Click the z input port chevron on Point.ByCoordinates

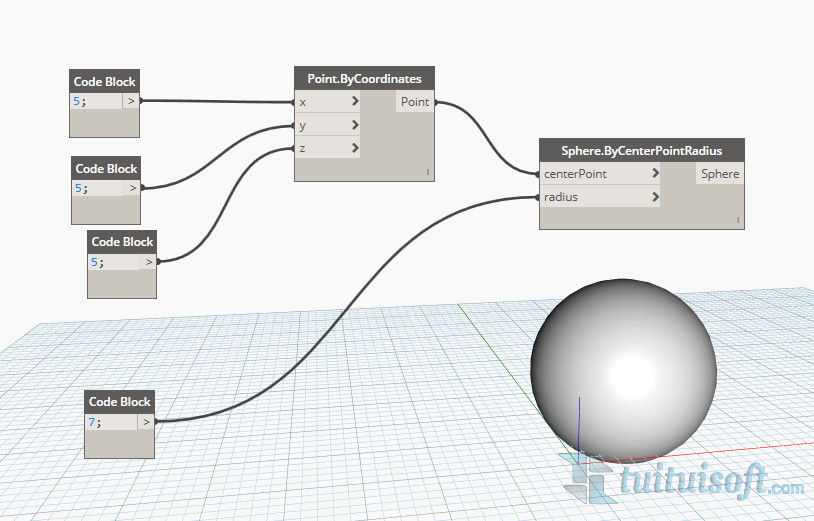pos(354,148)
